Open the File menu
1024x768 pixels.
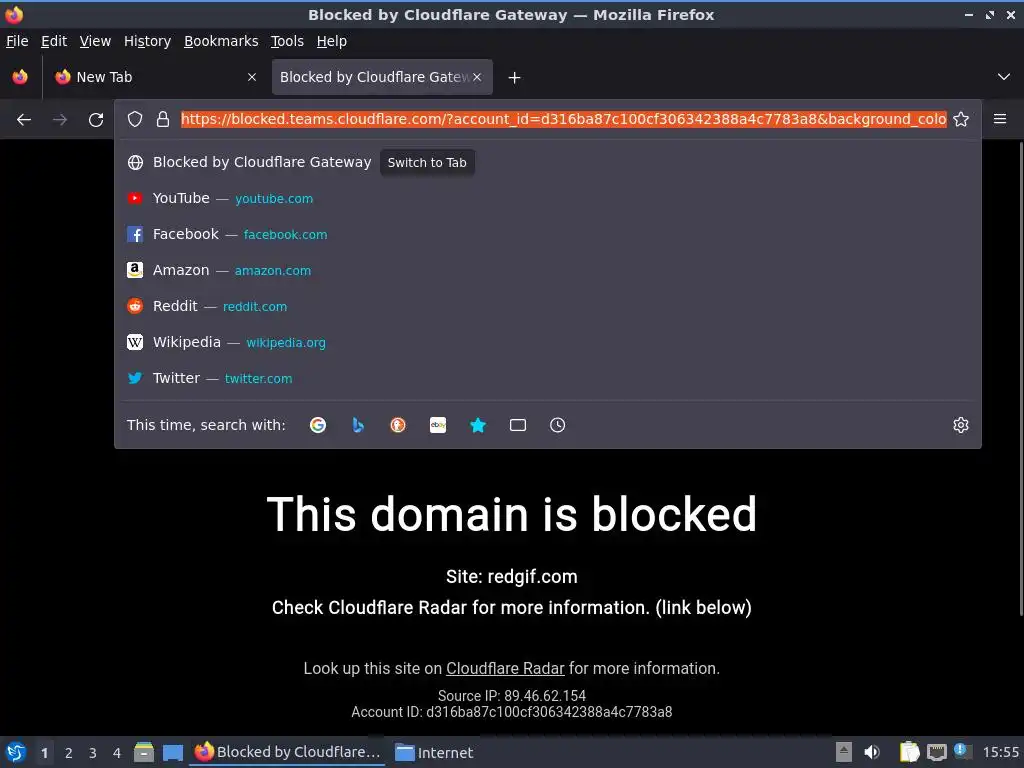(17, 41)
